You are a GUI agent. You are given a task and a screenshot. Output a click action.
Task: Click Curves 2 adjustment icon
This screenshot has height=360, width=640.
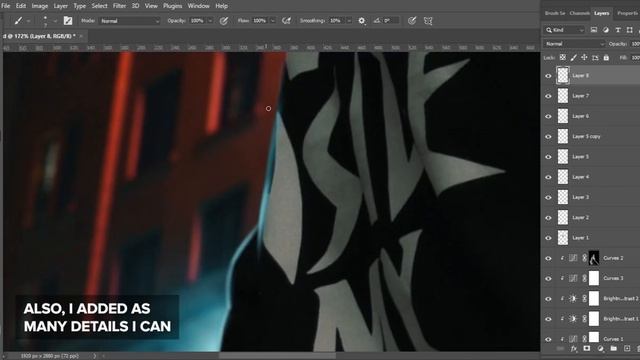(x=573, y=258)
